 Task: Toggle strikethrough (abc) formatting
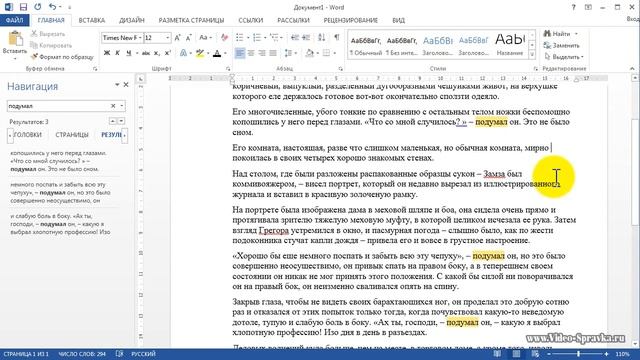[x=146, y=53]
